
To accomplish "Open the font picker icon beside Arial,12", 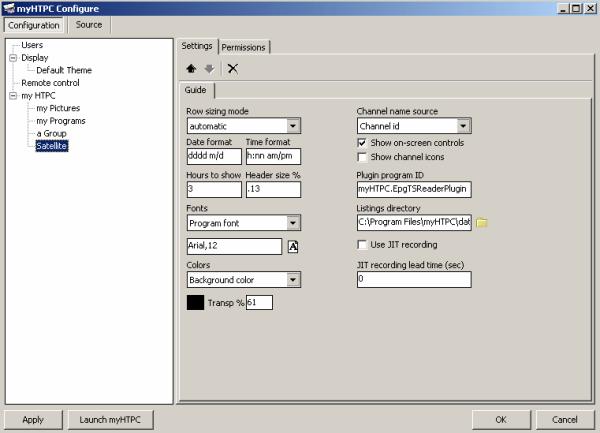I will [293, 247].
